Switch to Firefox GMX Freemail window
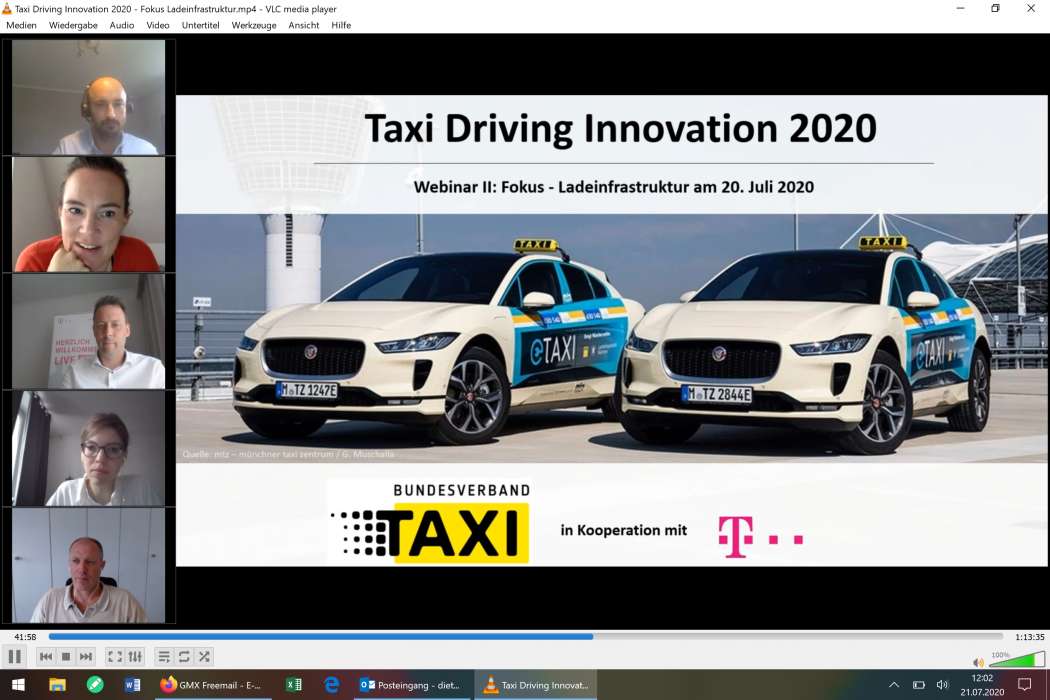 213,685
